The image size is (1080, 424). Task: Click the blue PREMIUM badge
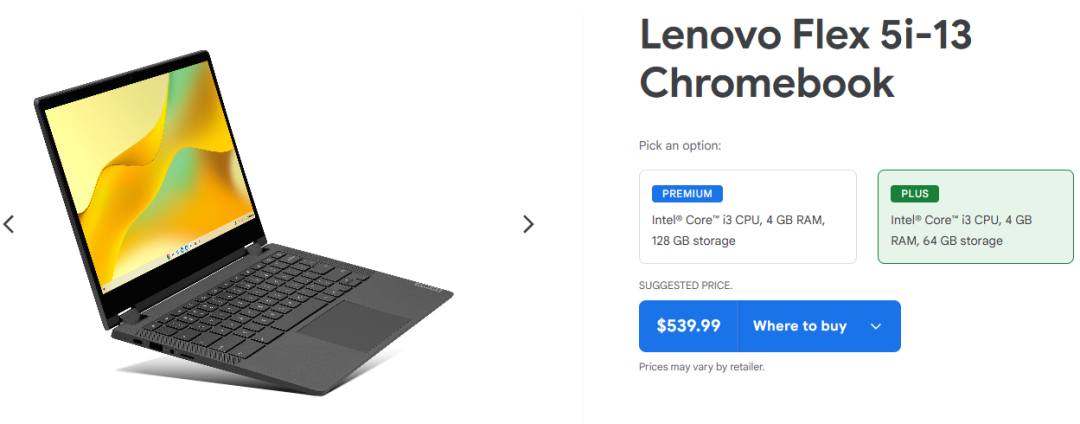(x=687, y=194)
